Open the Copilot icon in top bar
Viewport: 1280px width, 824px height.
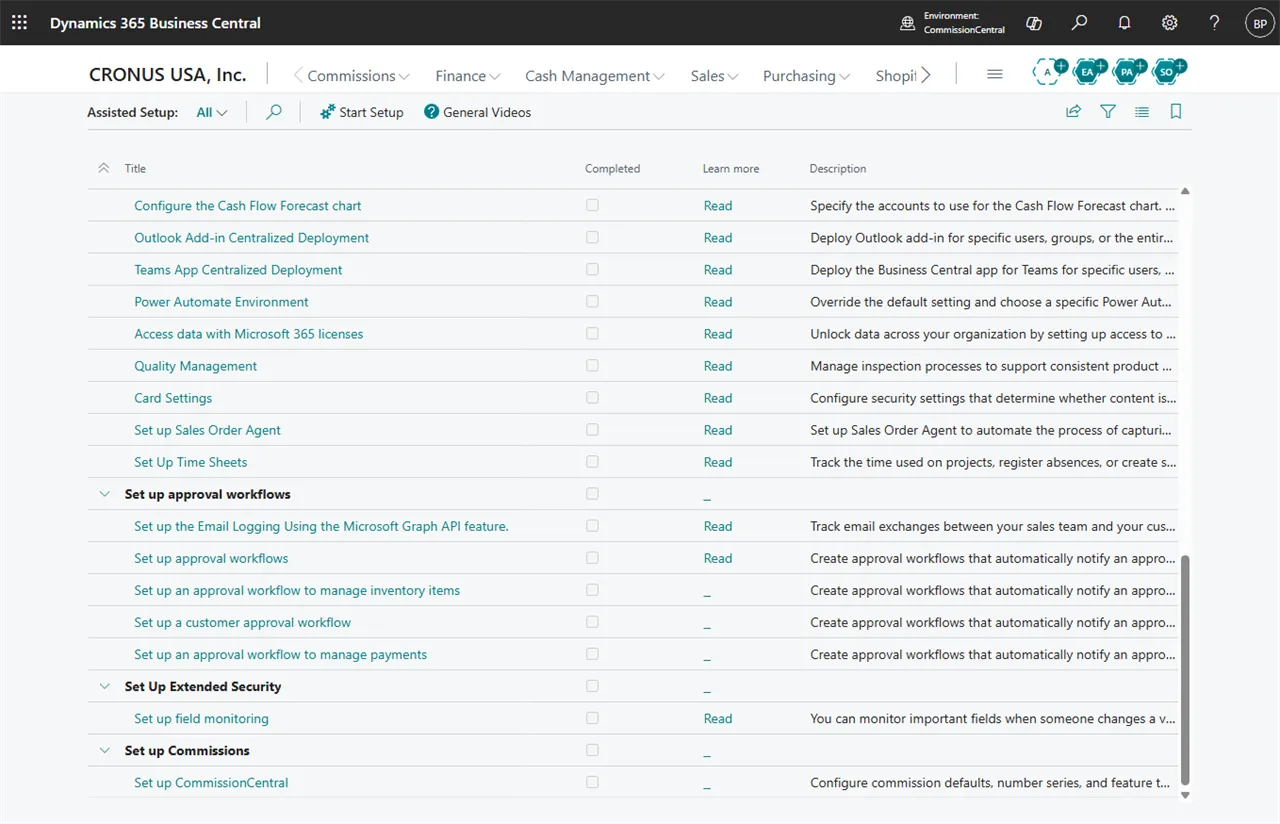click(1034, 23)
